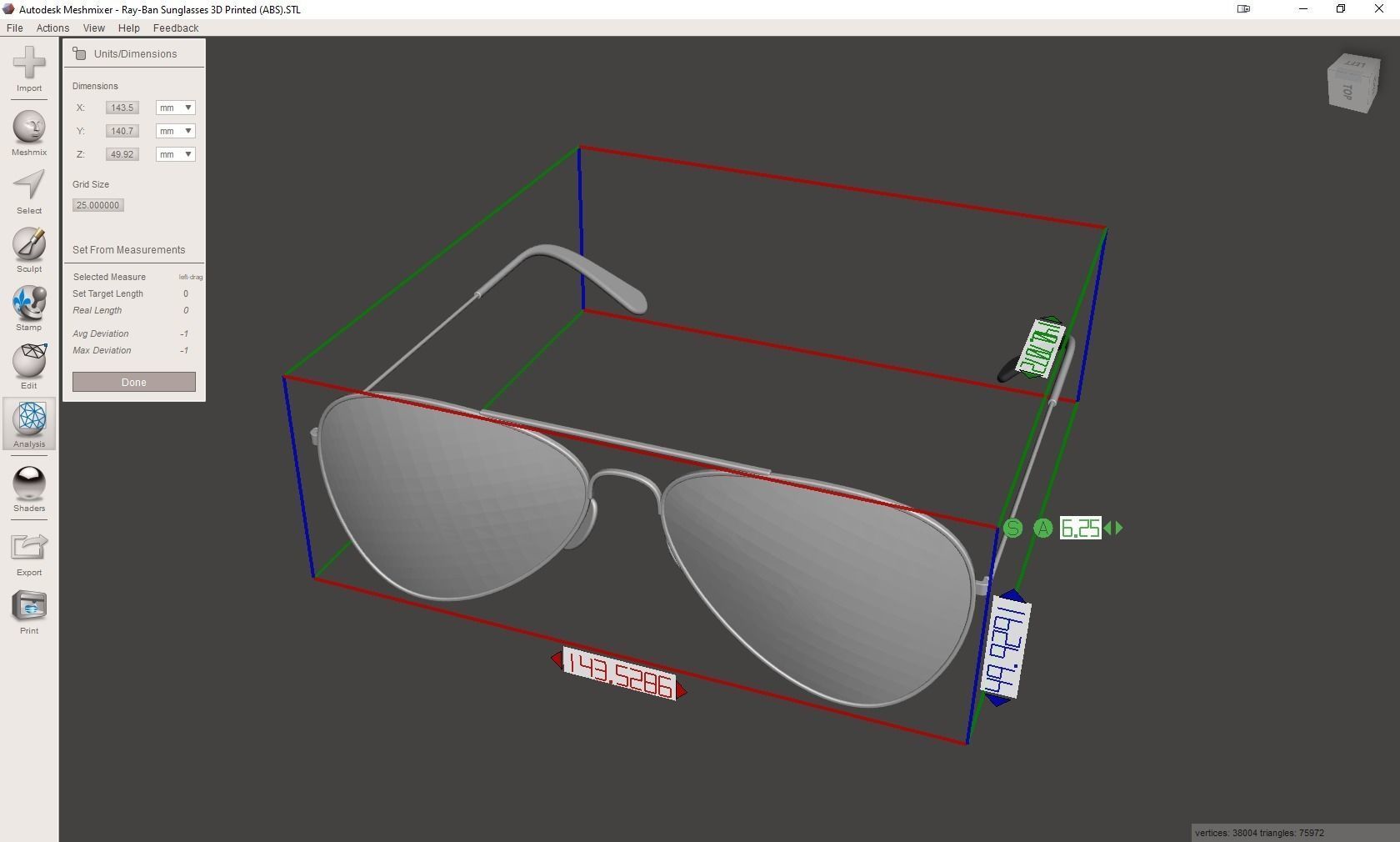Viewport: 1400px width, 842px height.
Task: Restore down the Meshmixer window
Action: (x=1341, y=9)
